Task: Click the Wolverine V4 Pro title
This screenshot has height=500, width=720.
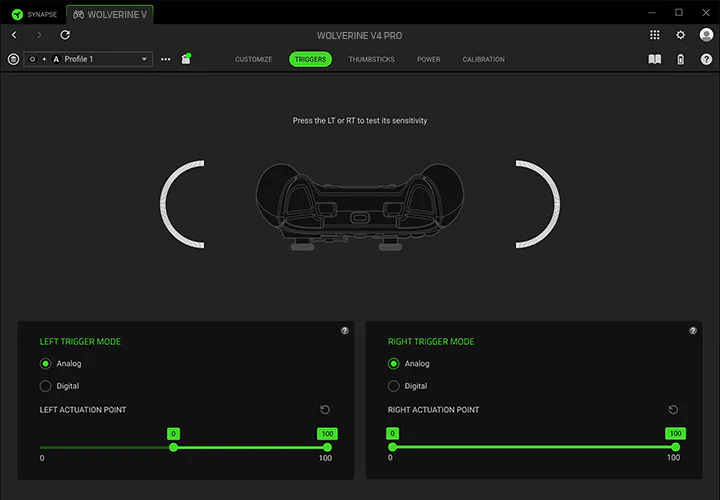Action: tap(360, 35)
